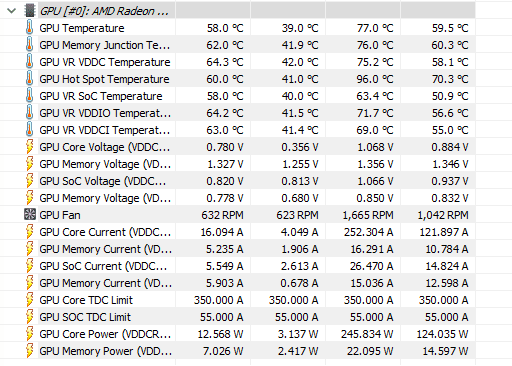Click thermometer icon beside GPU VR VDDIO
This screenshot has height=366, width=512.
click(x=29, y=113)
